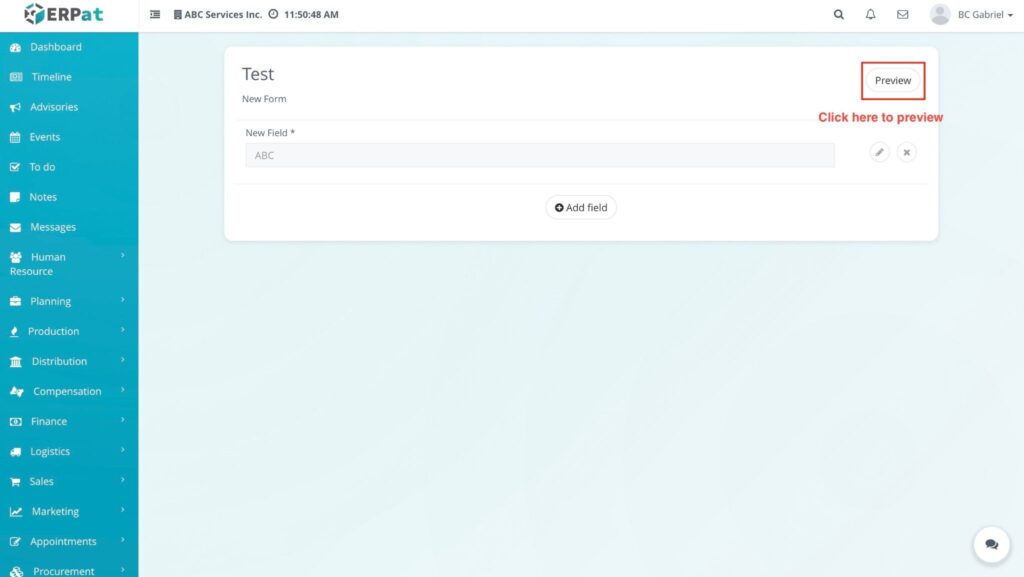The image size is (1024, 577).
Task: Click the New Form description text
Action: pos(264,99)
